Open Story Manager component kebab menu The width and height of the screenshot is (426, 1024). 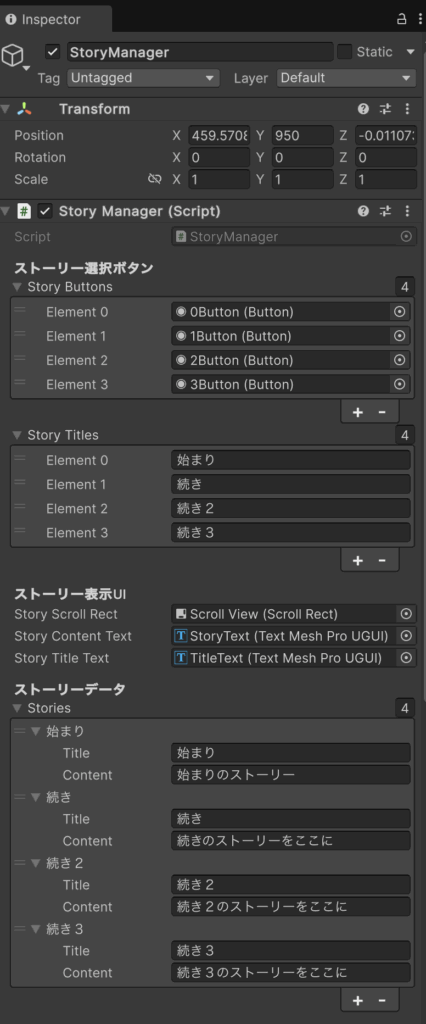pos(408,211)
